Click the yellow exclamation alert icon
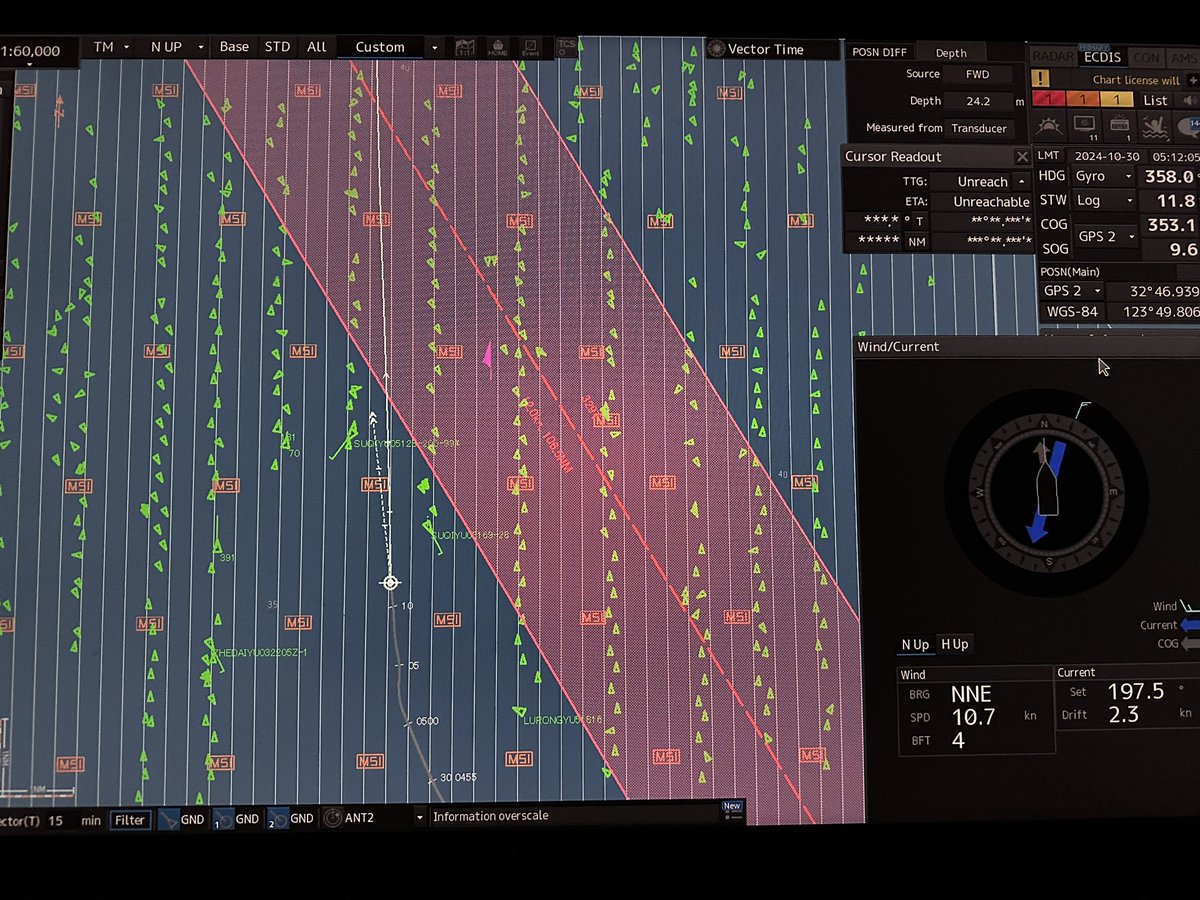The image size is (1200, 900). coord(1041,78)
